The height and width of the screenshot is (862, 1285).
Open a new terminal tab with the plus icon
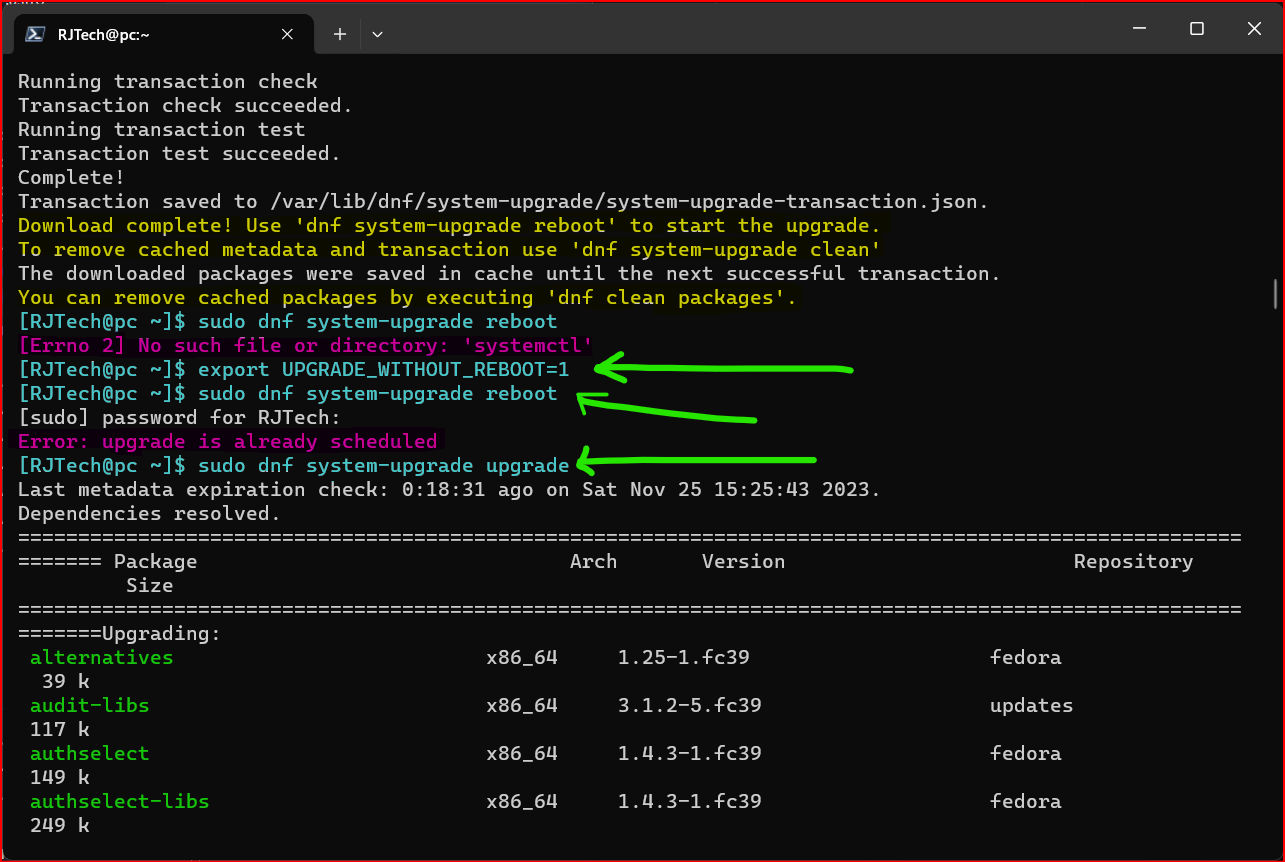[x=339, y=33]
